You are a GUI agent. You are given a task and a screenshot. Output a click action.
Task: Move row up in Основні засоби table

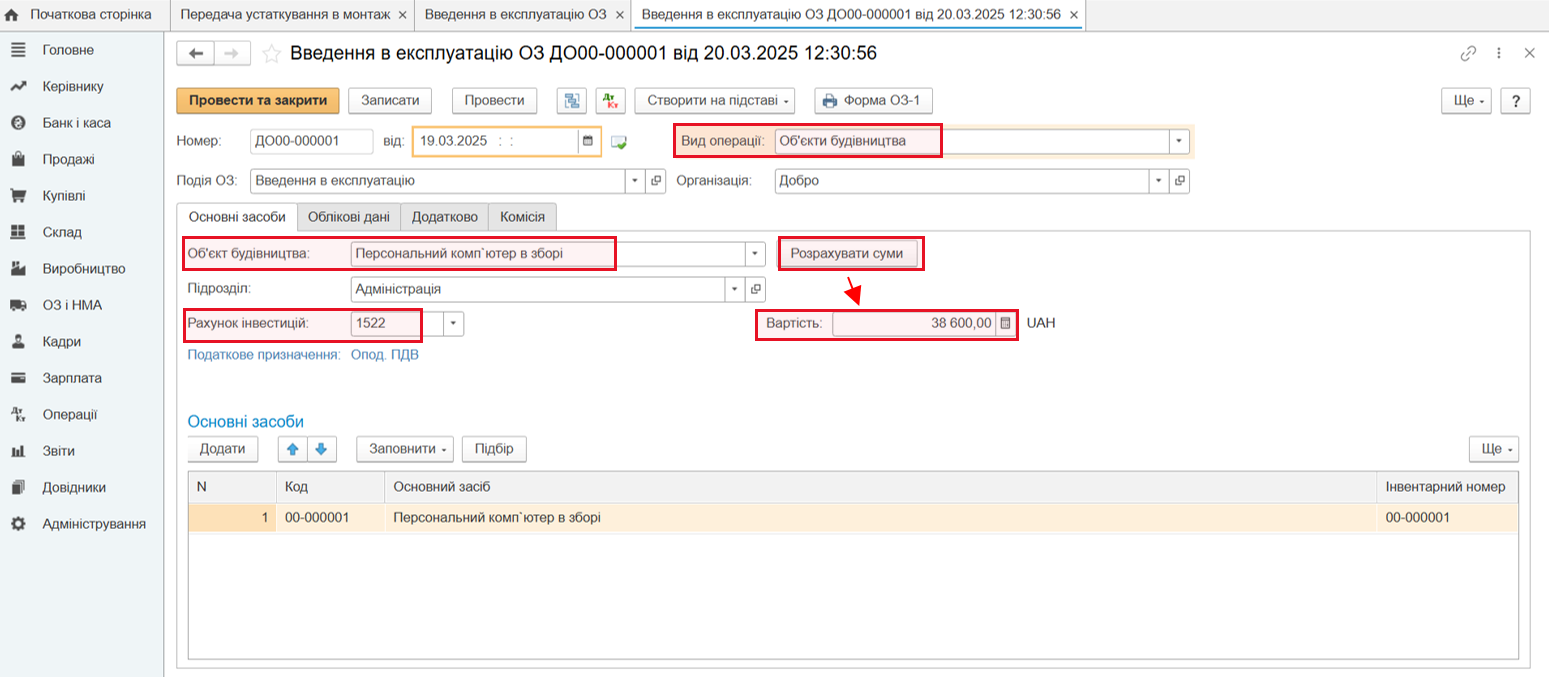click(x=293, y=449)
